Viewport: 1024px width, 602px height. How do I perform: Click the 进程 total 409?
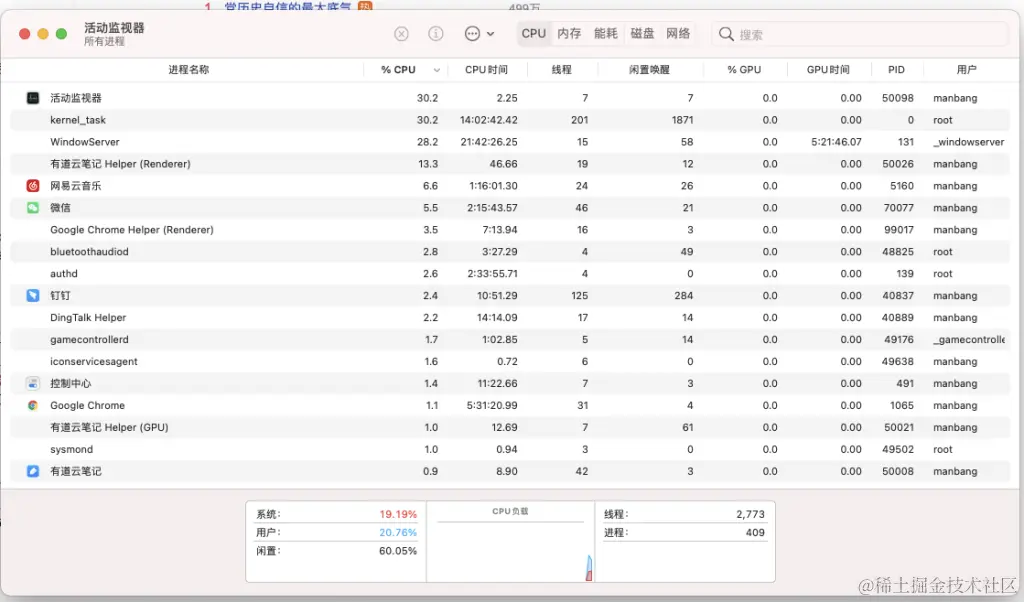point(755,533)
